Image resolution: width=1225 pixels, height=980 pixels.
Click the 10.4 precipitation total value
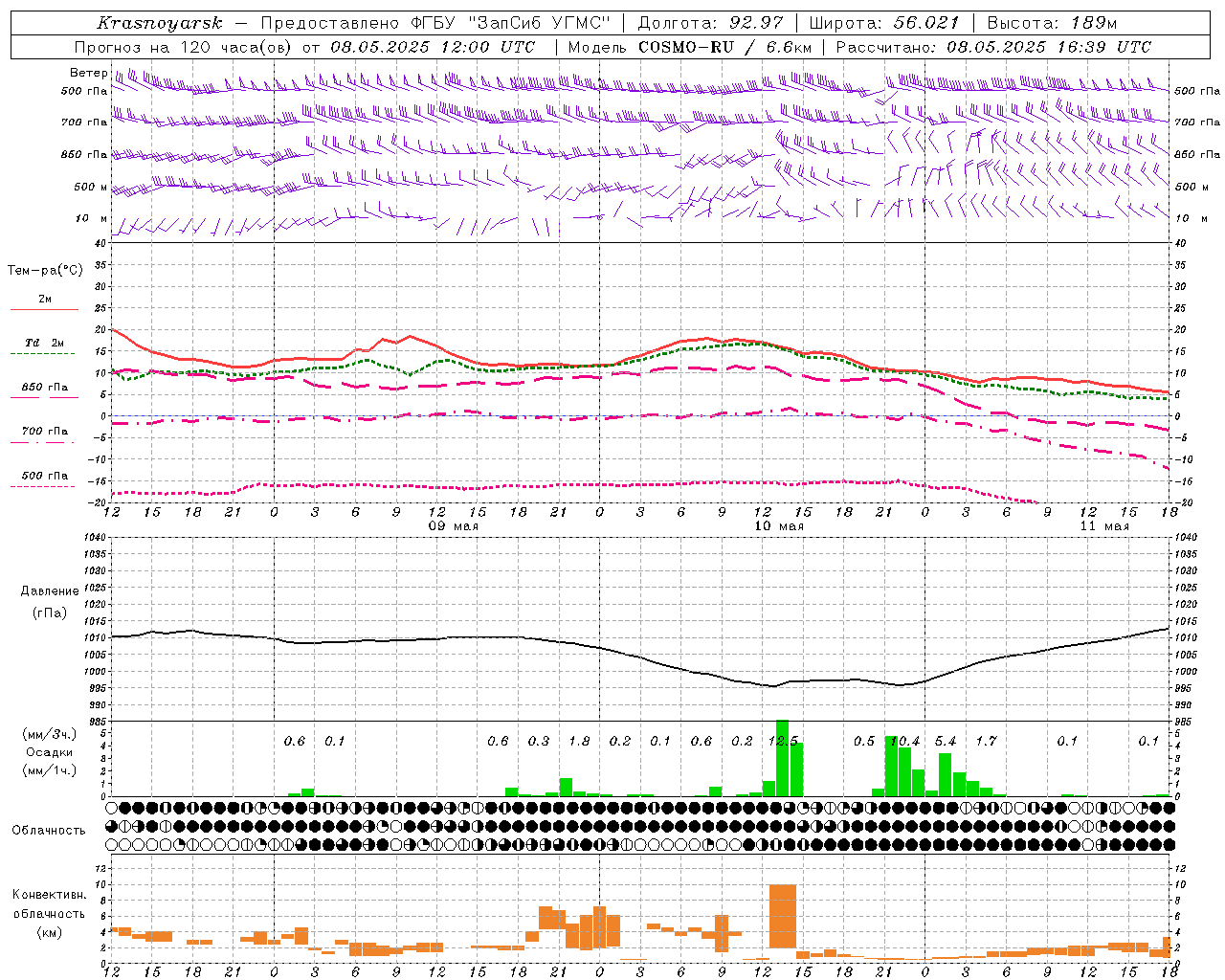[x=904, y=741]
